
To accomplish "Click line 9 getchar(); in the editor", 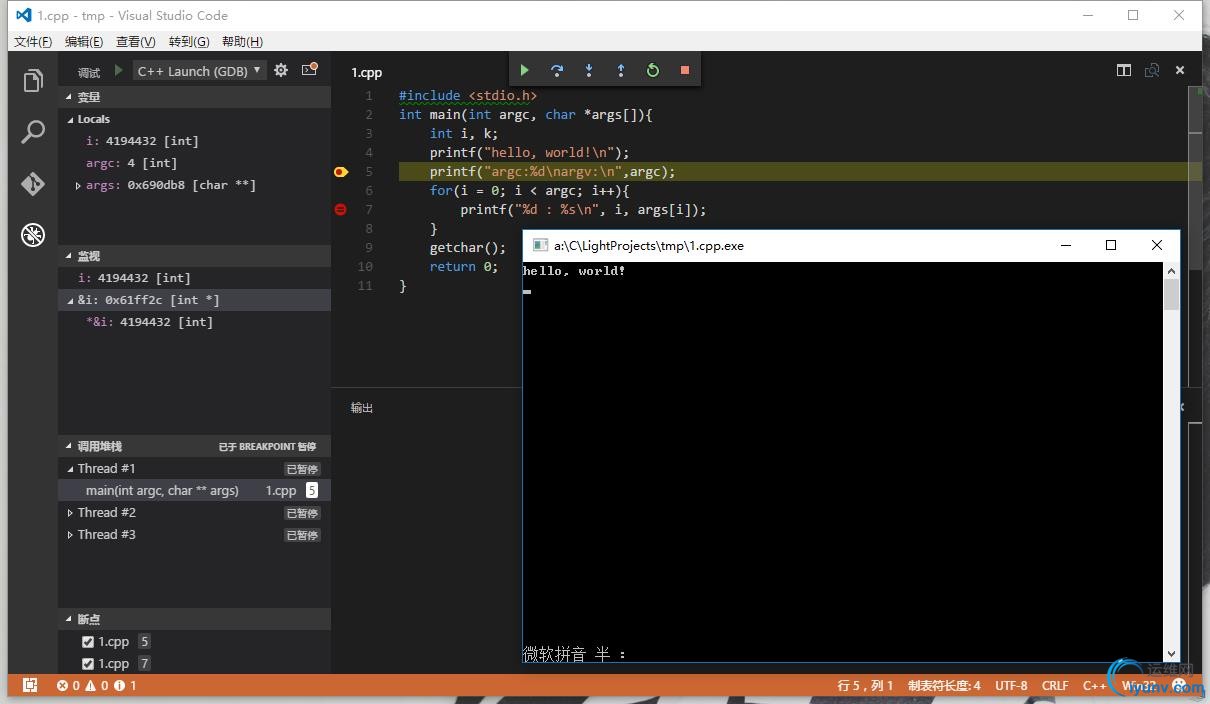I will click(468, 248).
